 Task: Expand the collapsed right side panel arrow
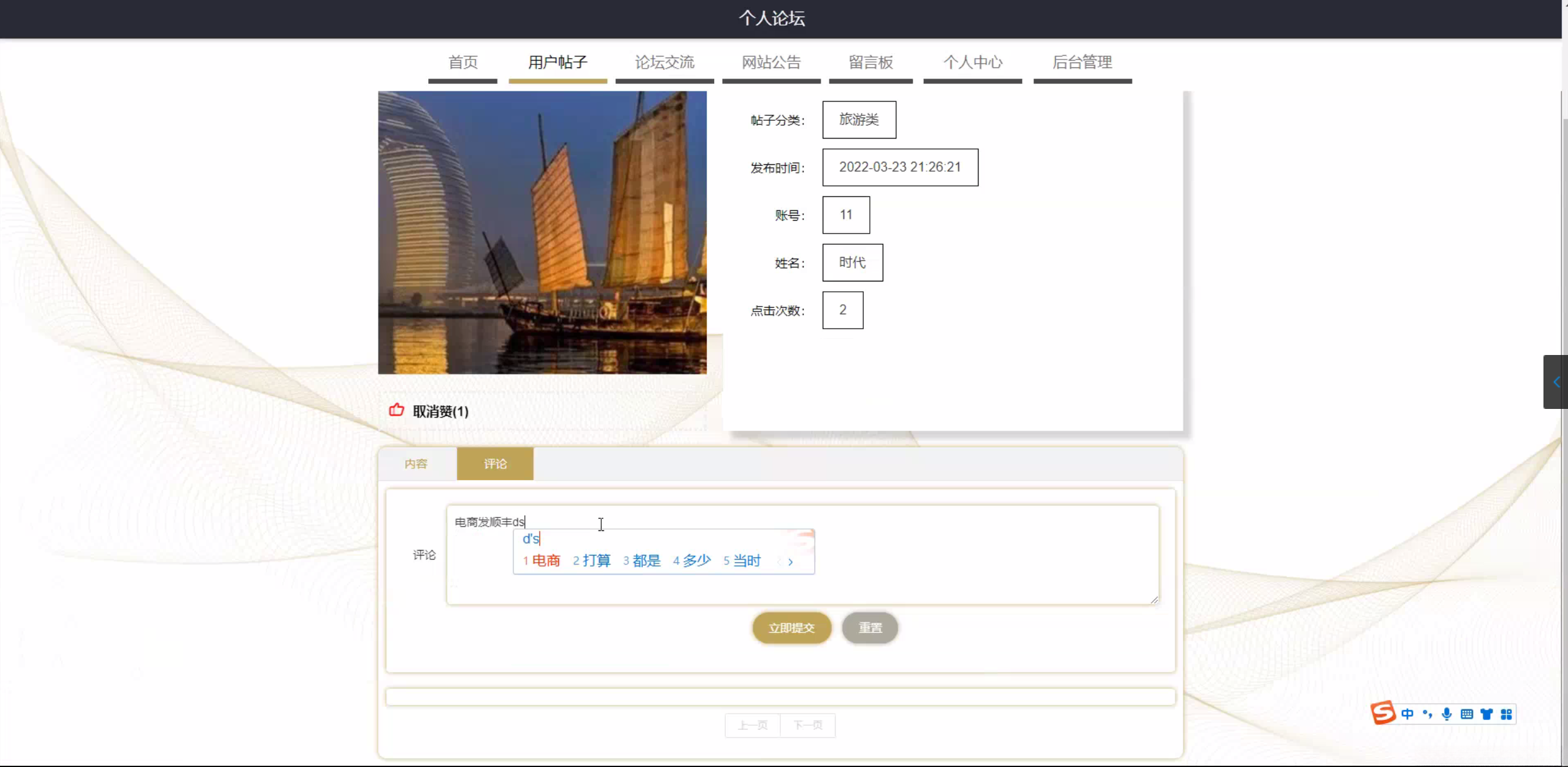1556,382
